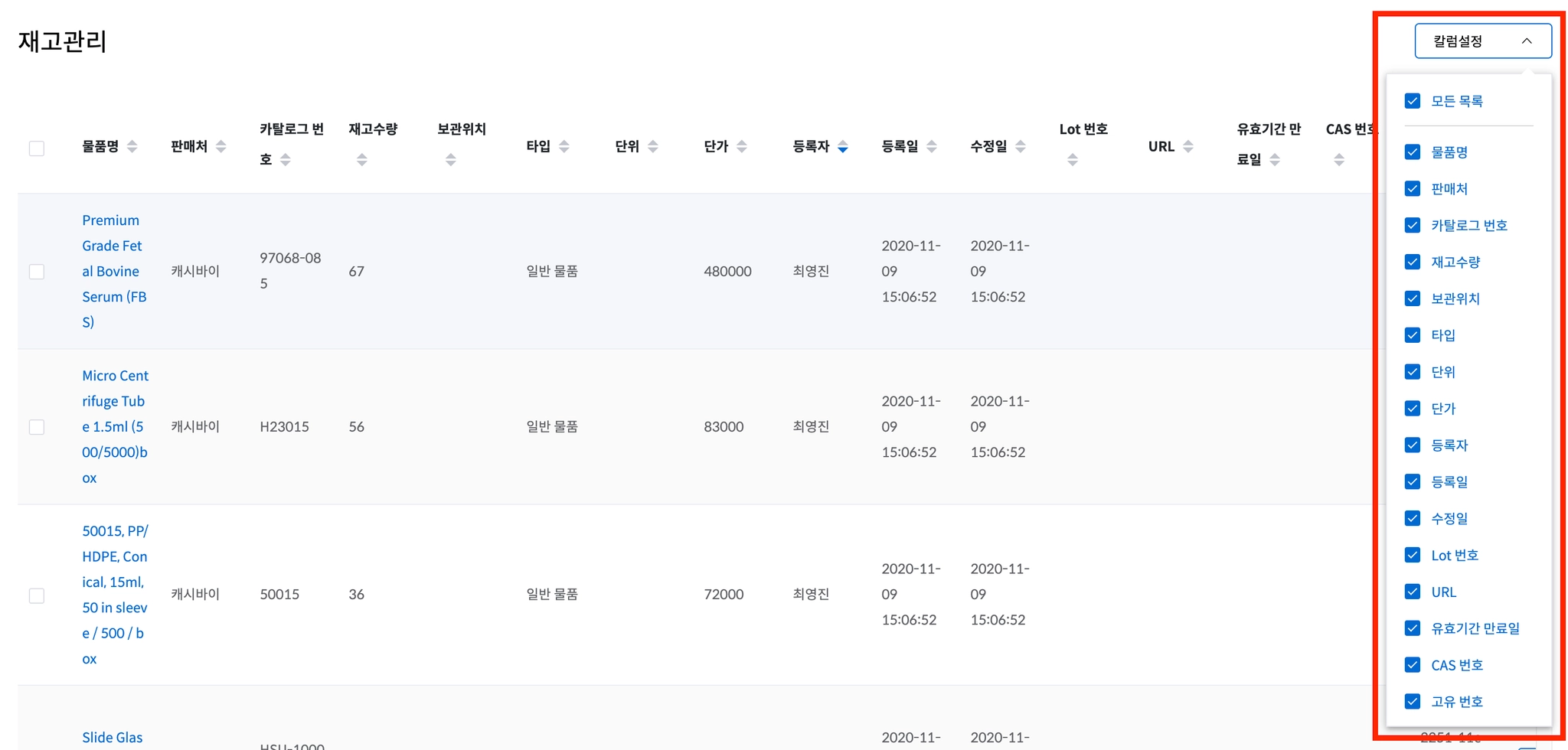The width and height of the screenshot is (1568, 750).
Task: Open Micro Centrifuge Tube item link
Action: click(115, 426)
